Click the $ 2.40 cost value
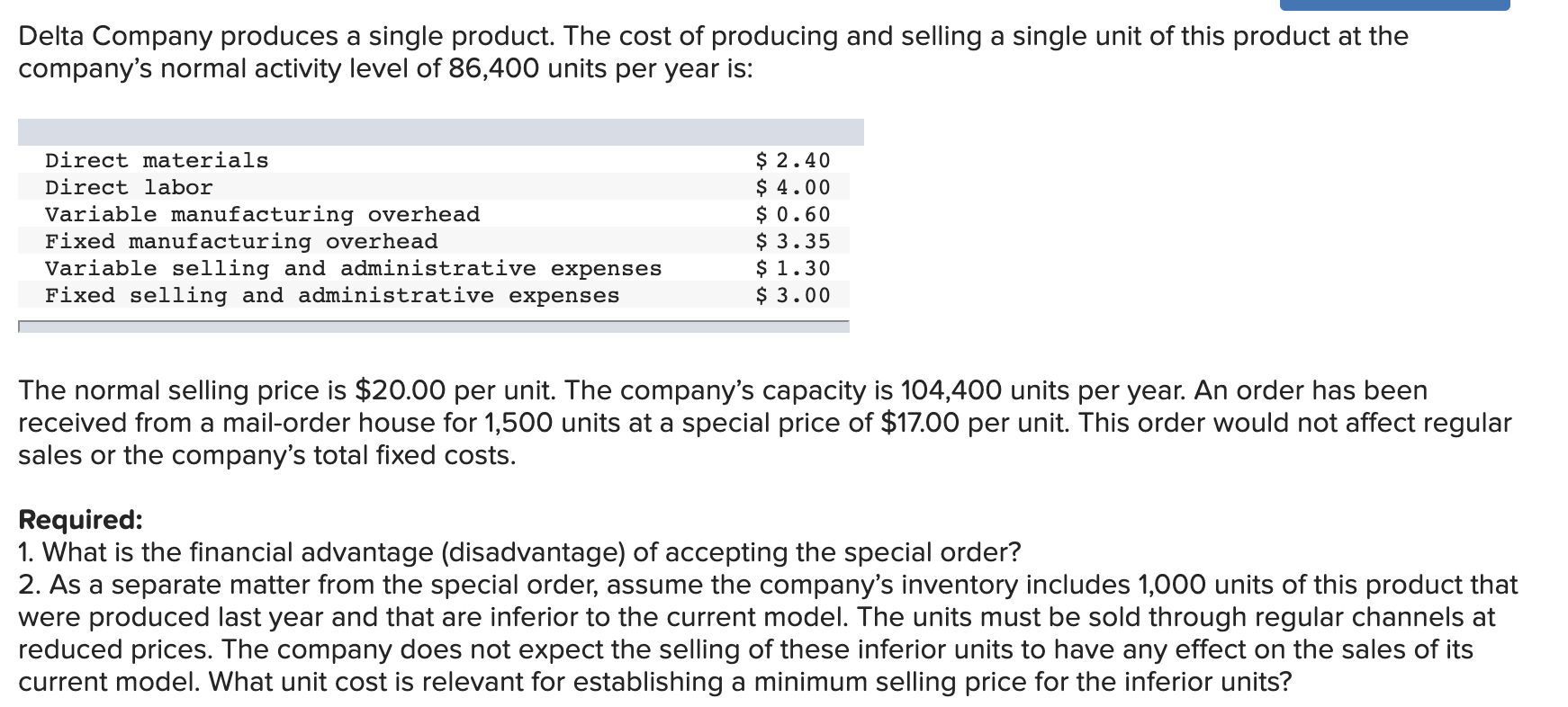Screen dimensions: 1568x707 point(792,161)
